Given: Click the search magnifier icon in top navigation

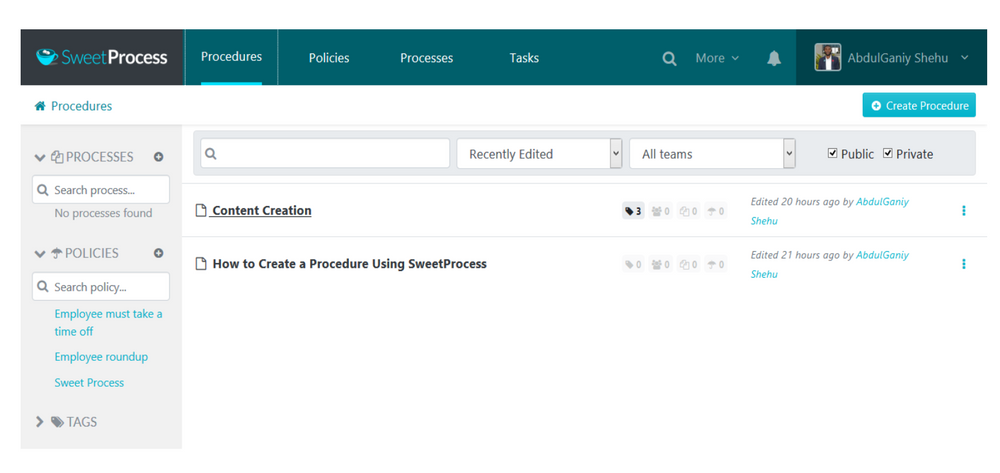Looking at the screenshot, I should [x=669, y=58].
